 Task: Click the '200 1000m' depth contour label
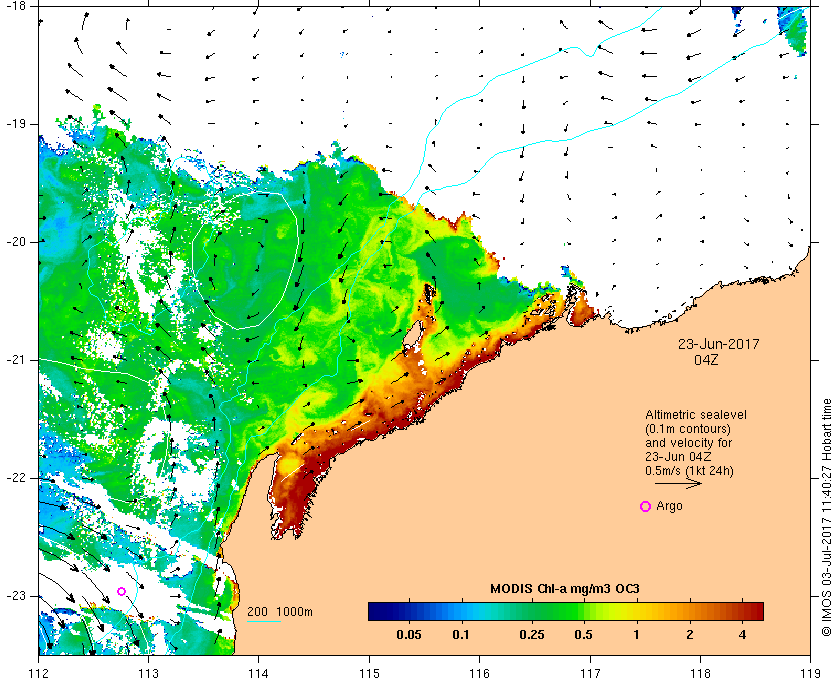click(280, 612)
